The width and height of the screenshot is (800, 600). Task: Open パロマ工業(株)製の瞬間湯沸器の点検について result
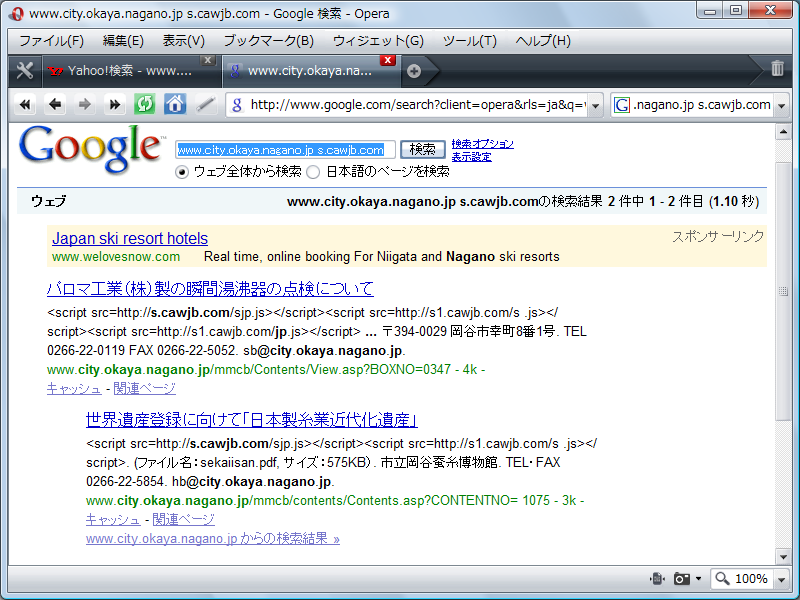pos(210,289)
